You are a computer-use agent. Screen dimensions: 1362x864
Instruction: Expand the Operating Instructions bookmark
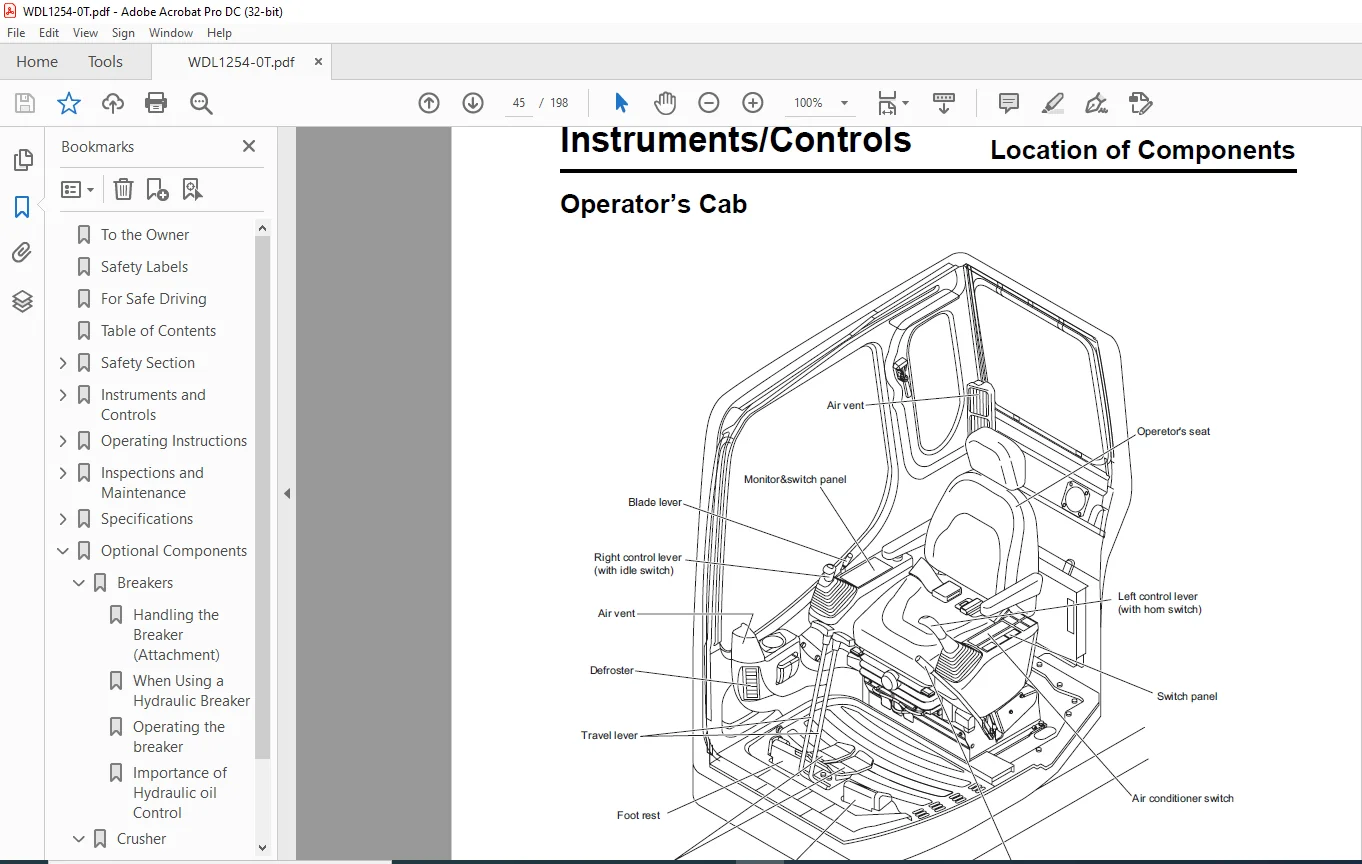tap(64, 441)
